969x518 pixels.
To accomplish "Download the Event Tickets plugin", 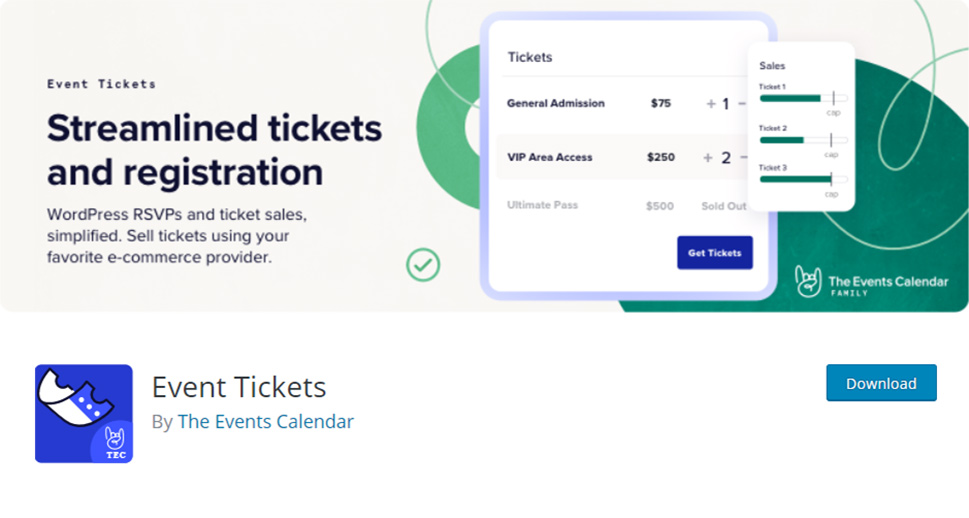I will coord(881,383).
